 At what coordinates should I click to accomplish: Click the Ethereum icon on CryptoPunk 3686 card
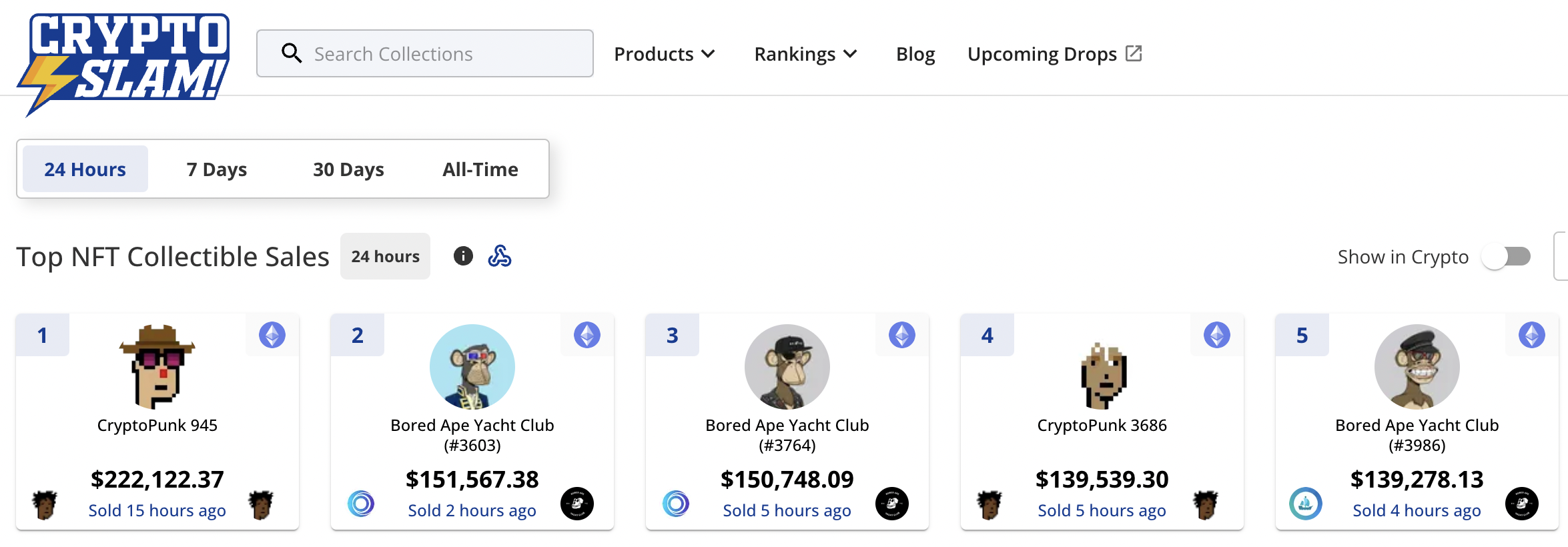[1217, 335]
